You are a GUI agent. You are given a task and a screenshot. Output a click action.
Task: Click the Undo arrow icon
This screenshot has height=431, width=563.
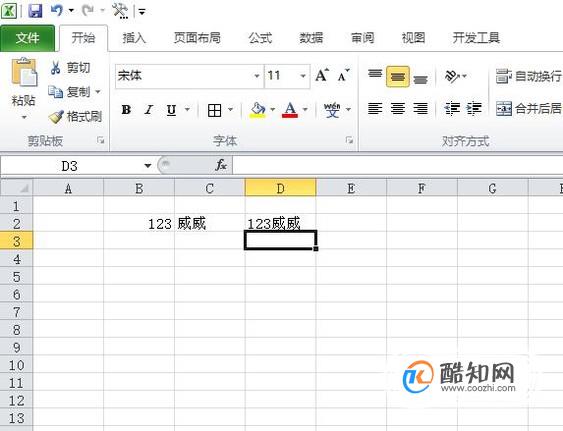[x=57, y=10]
